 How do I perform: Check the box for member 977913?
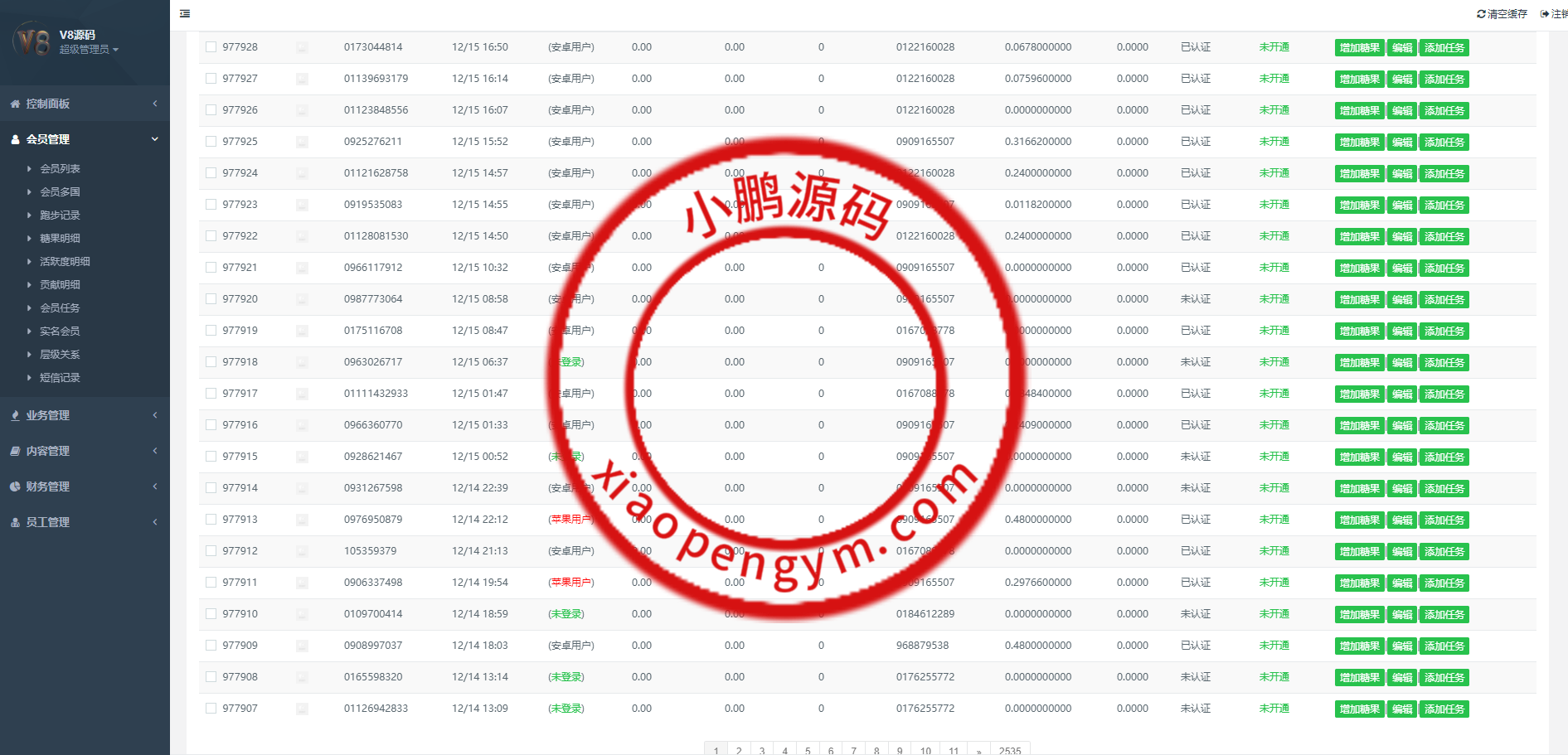point(211,520)
